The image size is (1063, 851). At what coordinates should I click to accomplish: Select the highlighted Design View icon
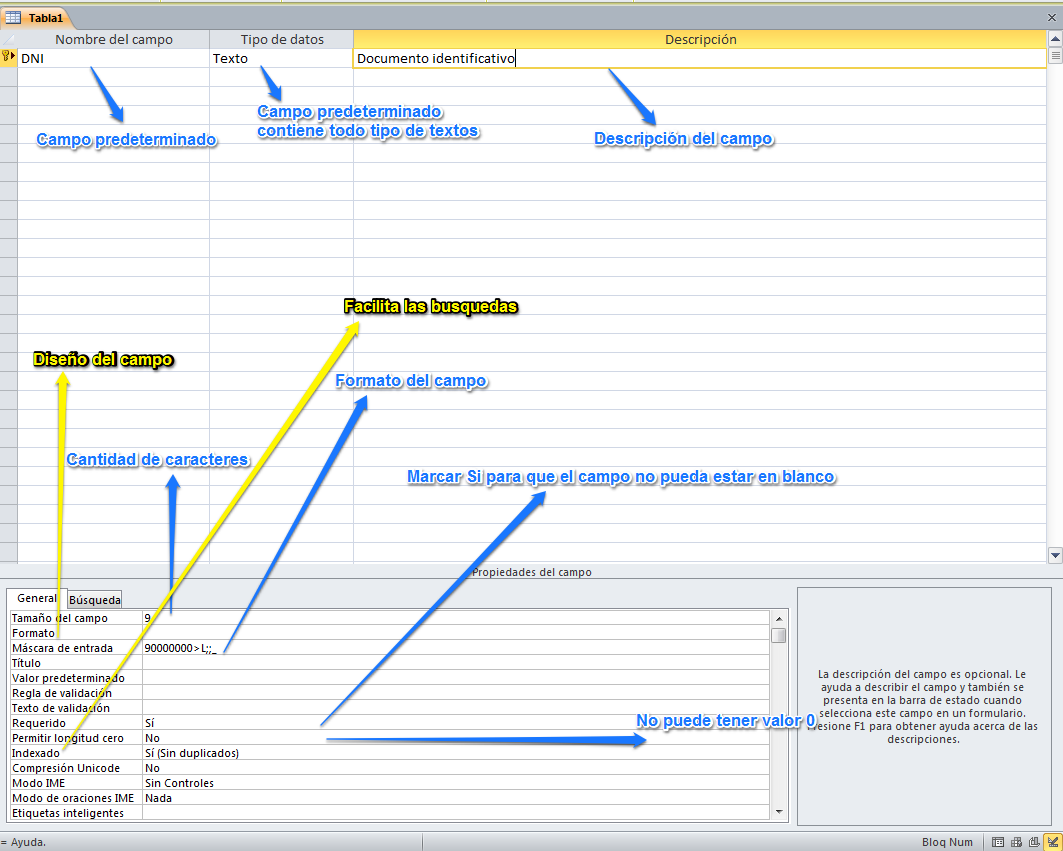point(1053,841)
